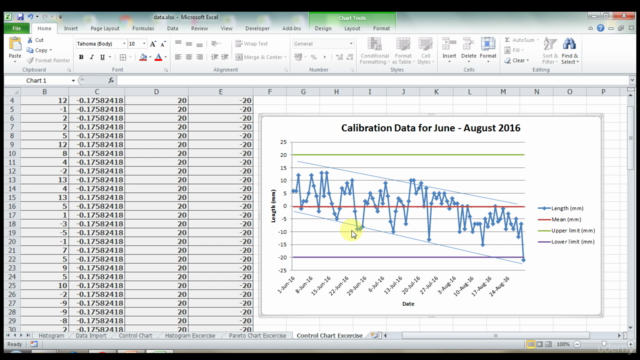Switch to the Formulas ribbon tab
640x360 pixels.
(x=143, y=28)
